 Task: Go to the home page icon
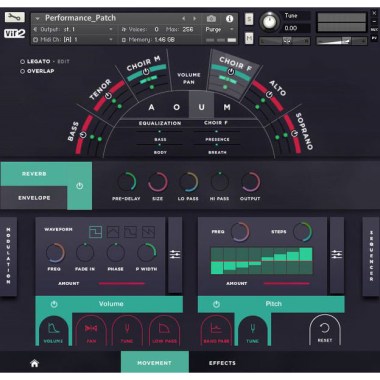tap(34, 363)
